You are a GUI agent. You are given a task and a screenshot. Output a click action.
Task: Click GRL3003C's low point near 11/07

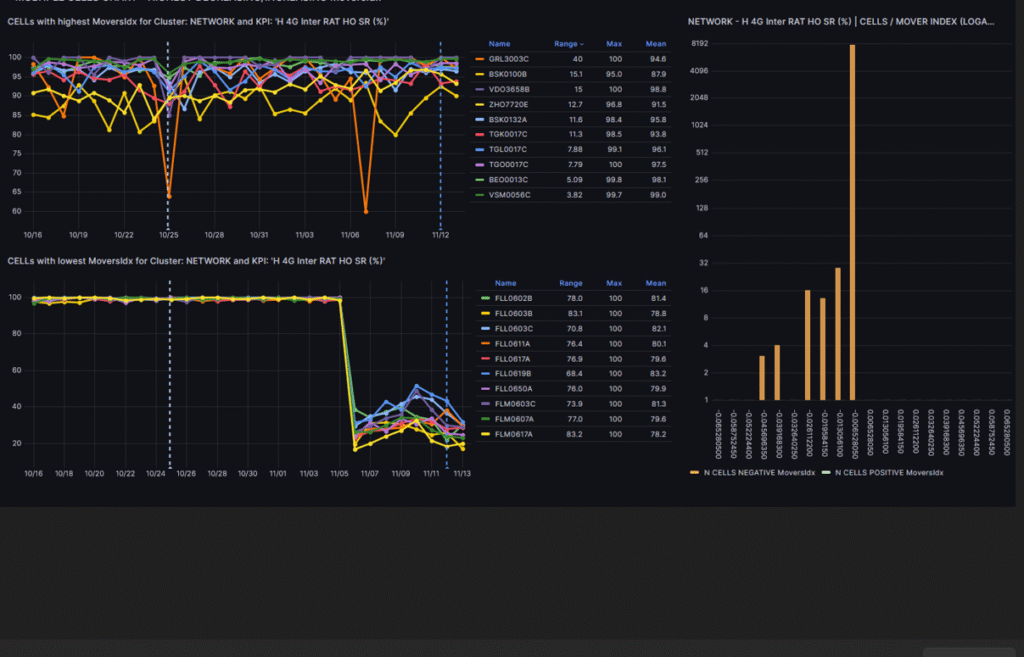point(365,211)
